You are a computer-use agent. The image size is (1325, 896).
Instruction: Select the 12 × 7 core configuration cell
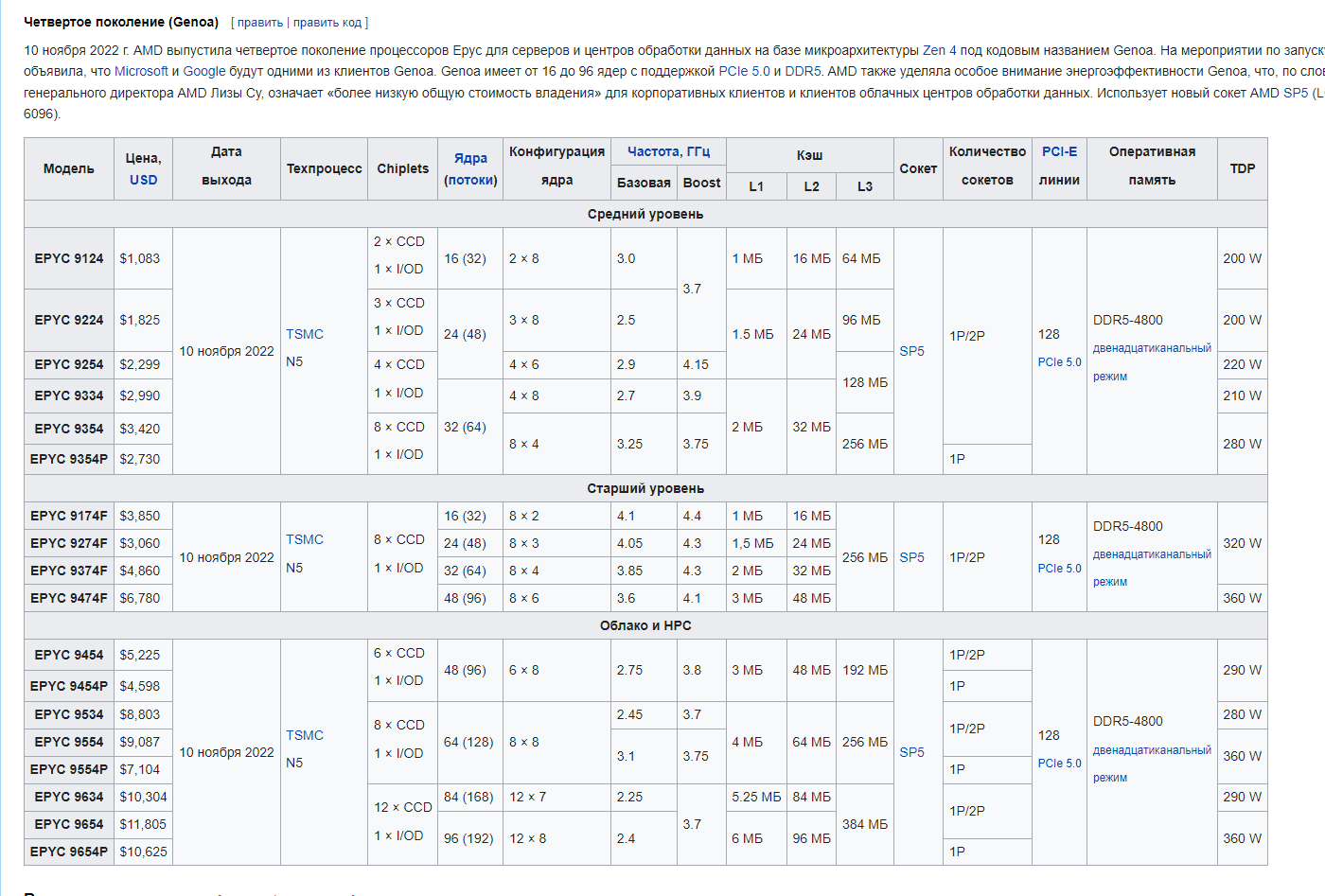[556, 797]
